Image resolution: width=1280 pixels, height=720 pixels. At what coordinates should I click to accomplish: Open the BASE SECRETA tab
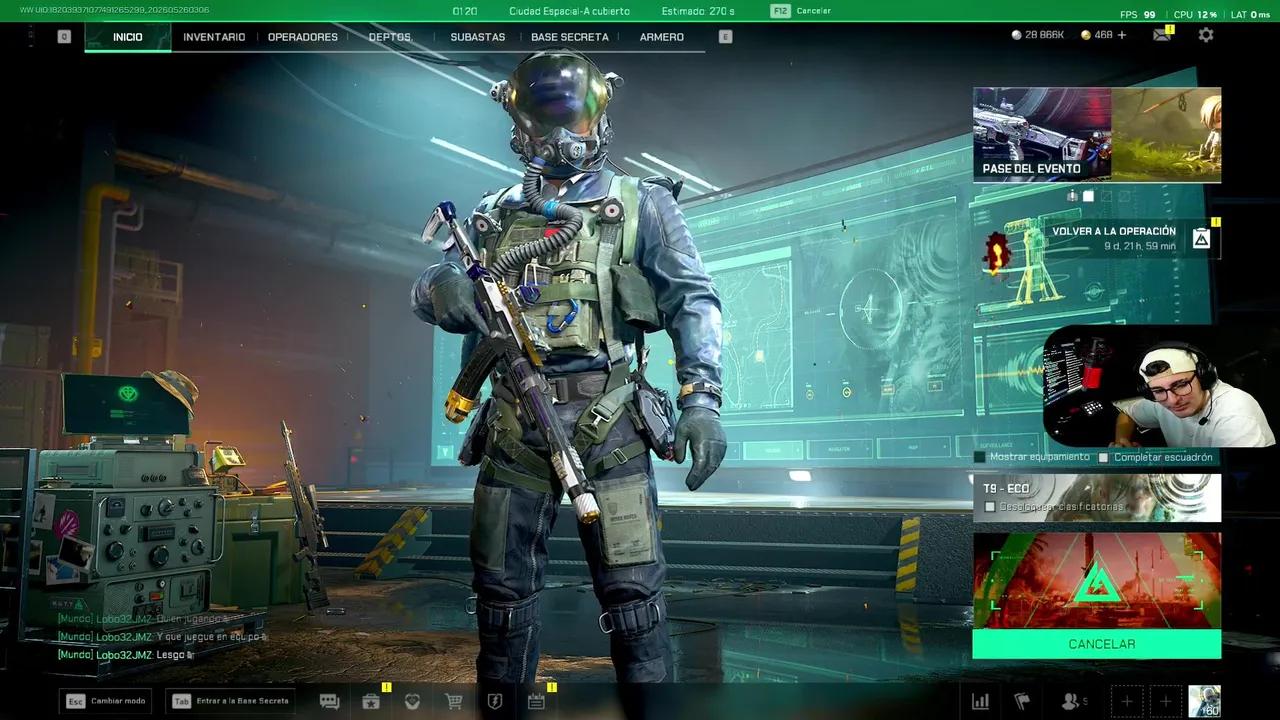click(x=570, y=37)
